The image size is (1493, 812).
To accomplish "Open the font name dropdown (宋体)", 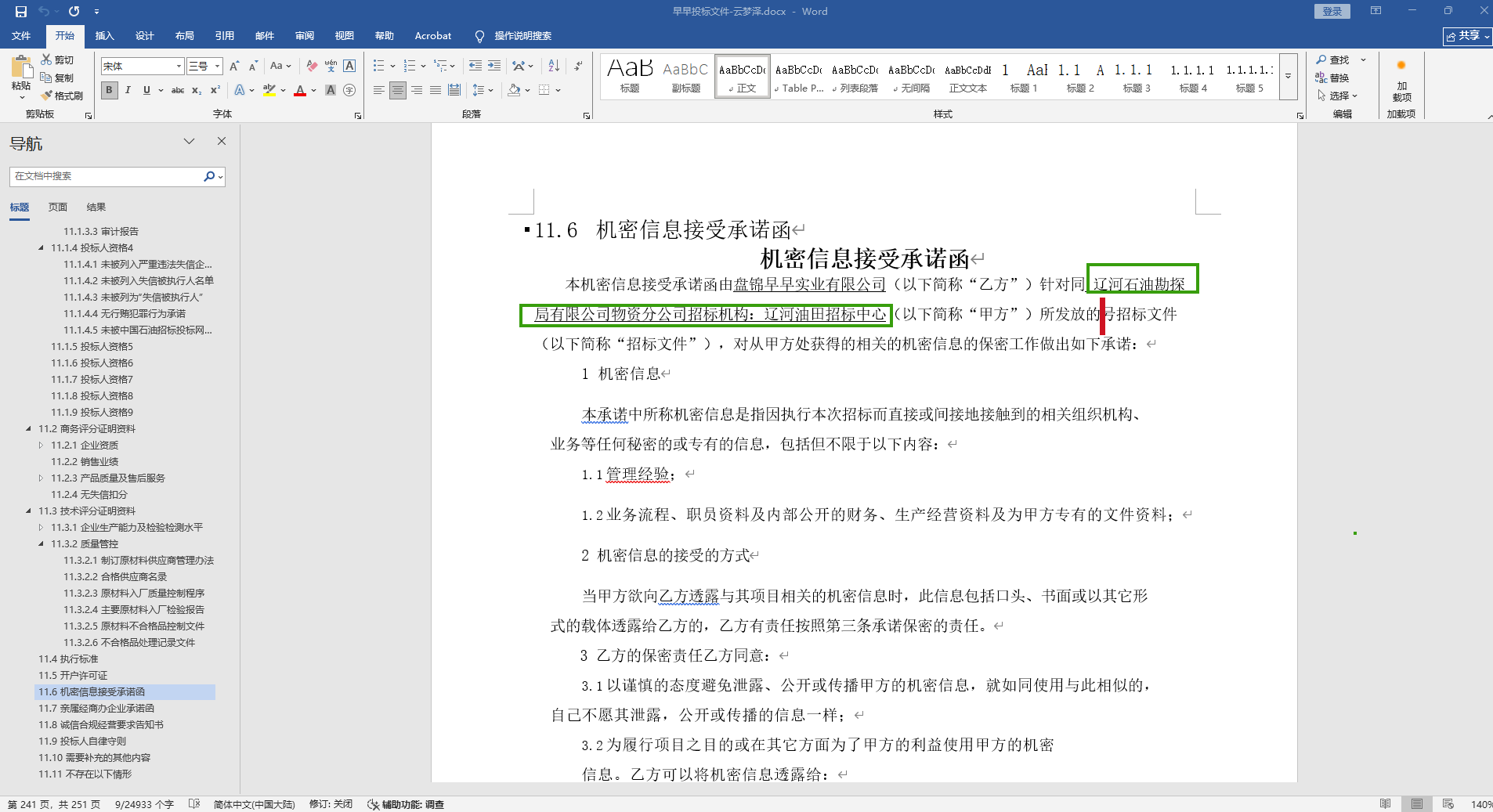I will tap(142, 66).
